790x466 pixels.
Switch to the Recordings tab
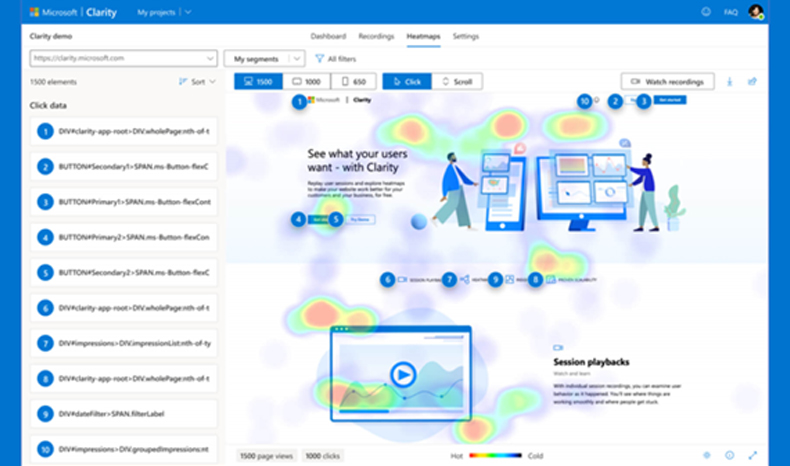coord(376,36)
